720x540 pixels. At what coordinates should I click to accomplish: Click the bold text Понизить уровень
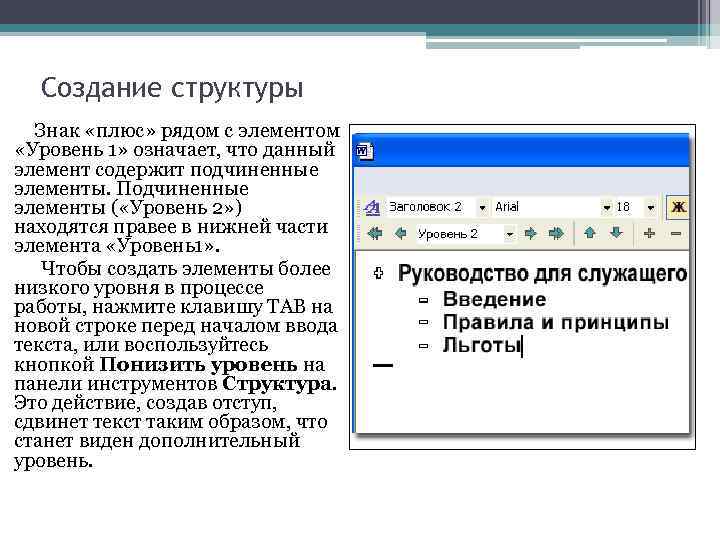tap(198, 365)
